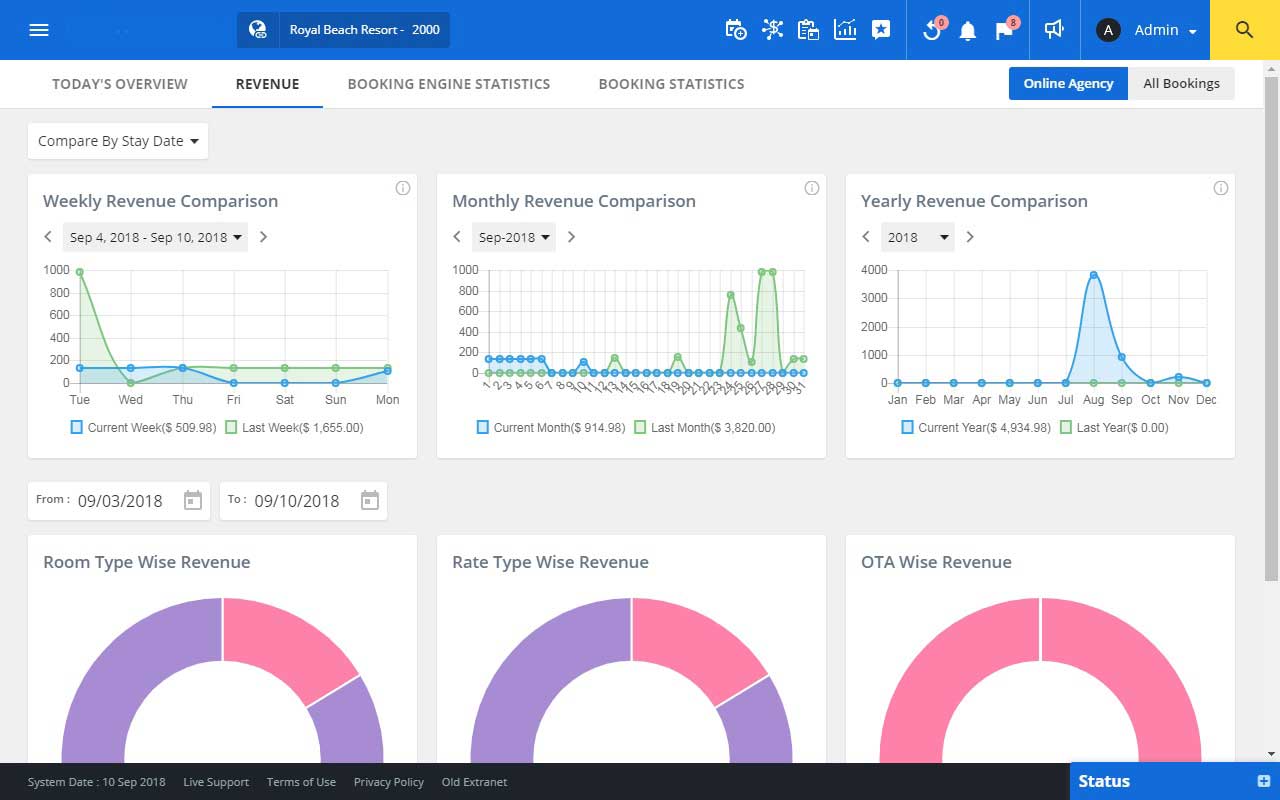Click the globe icon beside Royal Beach Resort

tap(258, 30)
